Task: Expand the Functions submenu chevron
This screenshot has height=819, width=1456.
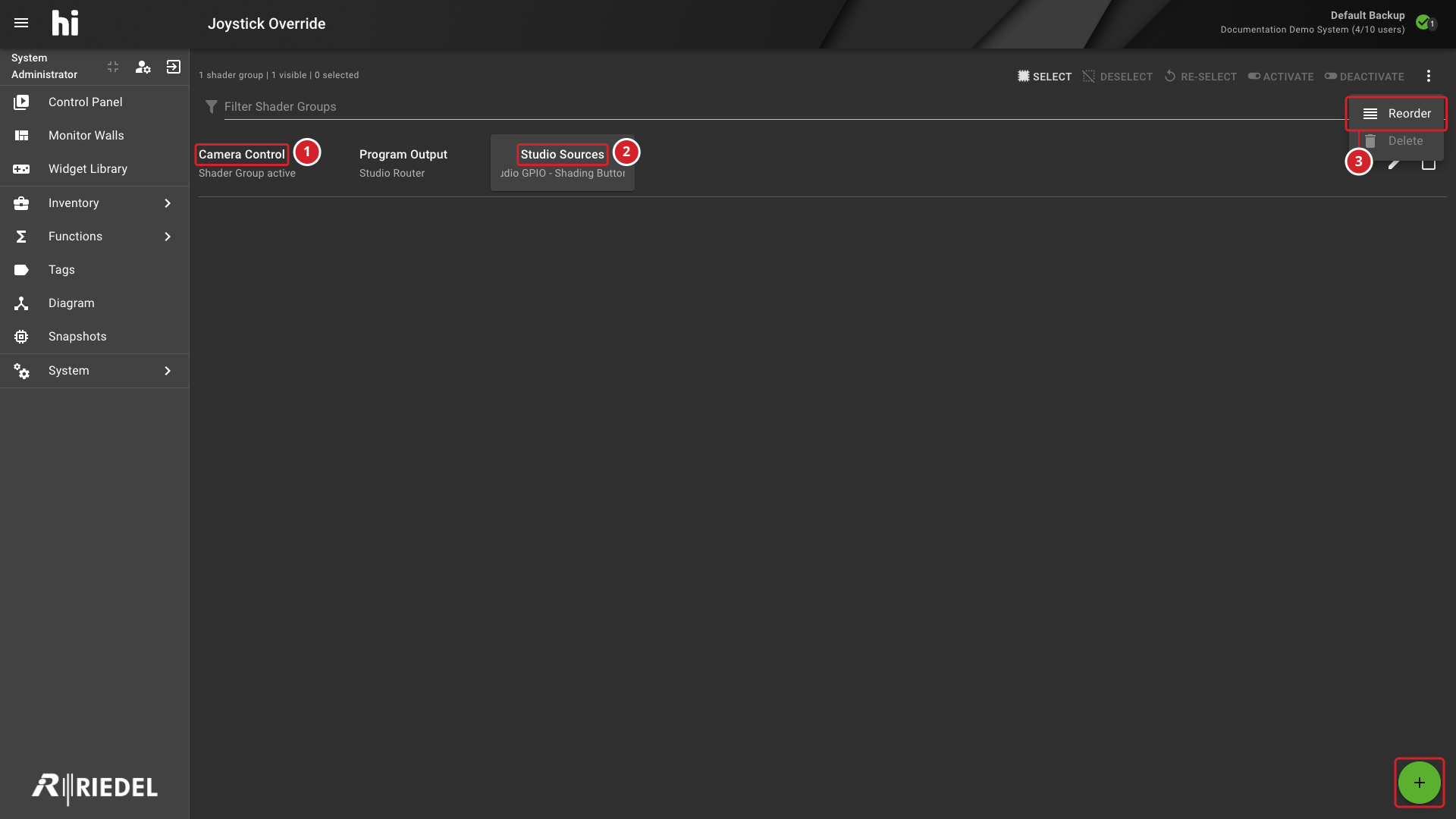Action: point(168,236)
